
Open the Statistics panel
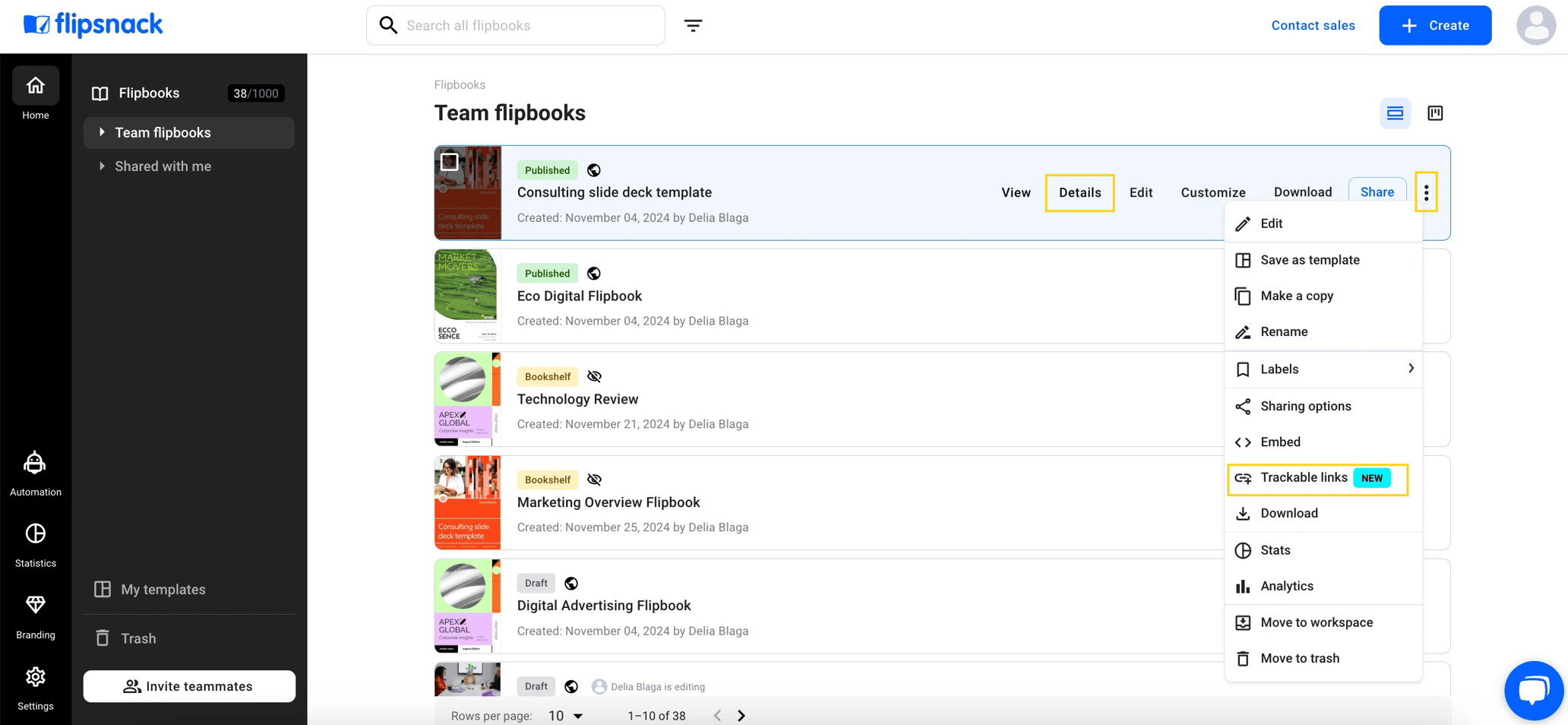(x=35, y=543)
